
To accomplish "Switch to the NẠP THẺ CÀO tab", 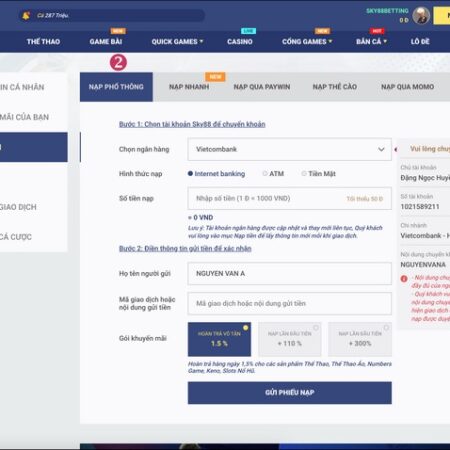I will [x=335, y=87].
